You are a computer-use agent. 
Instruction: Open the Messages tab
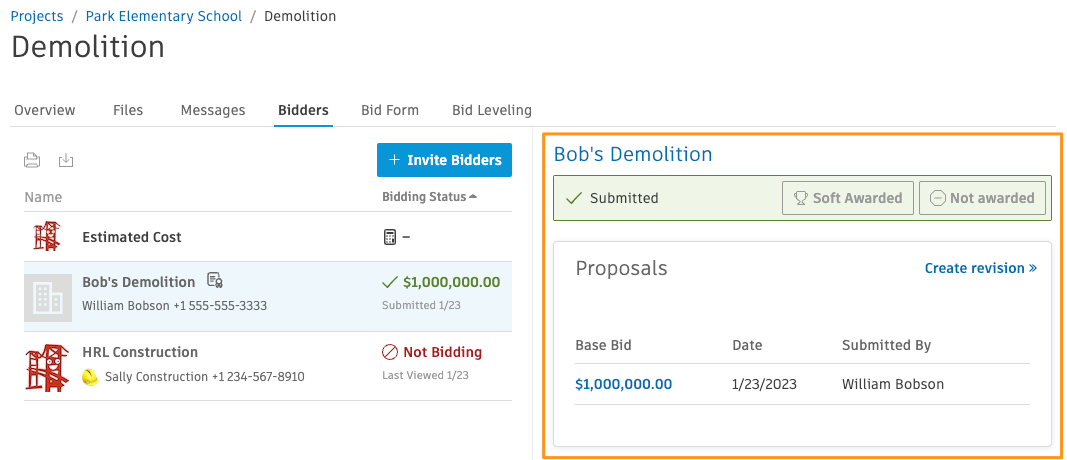(212, 110)
